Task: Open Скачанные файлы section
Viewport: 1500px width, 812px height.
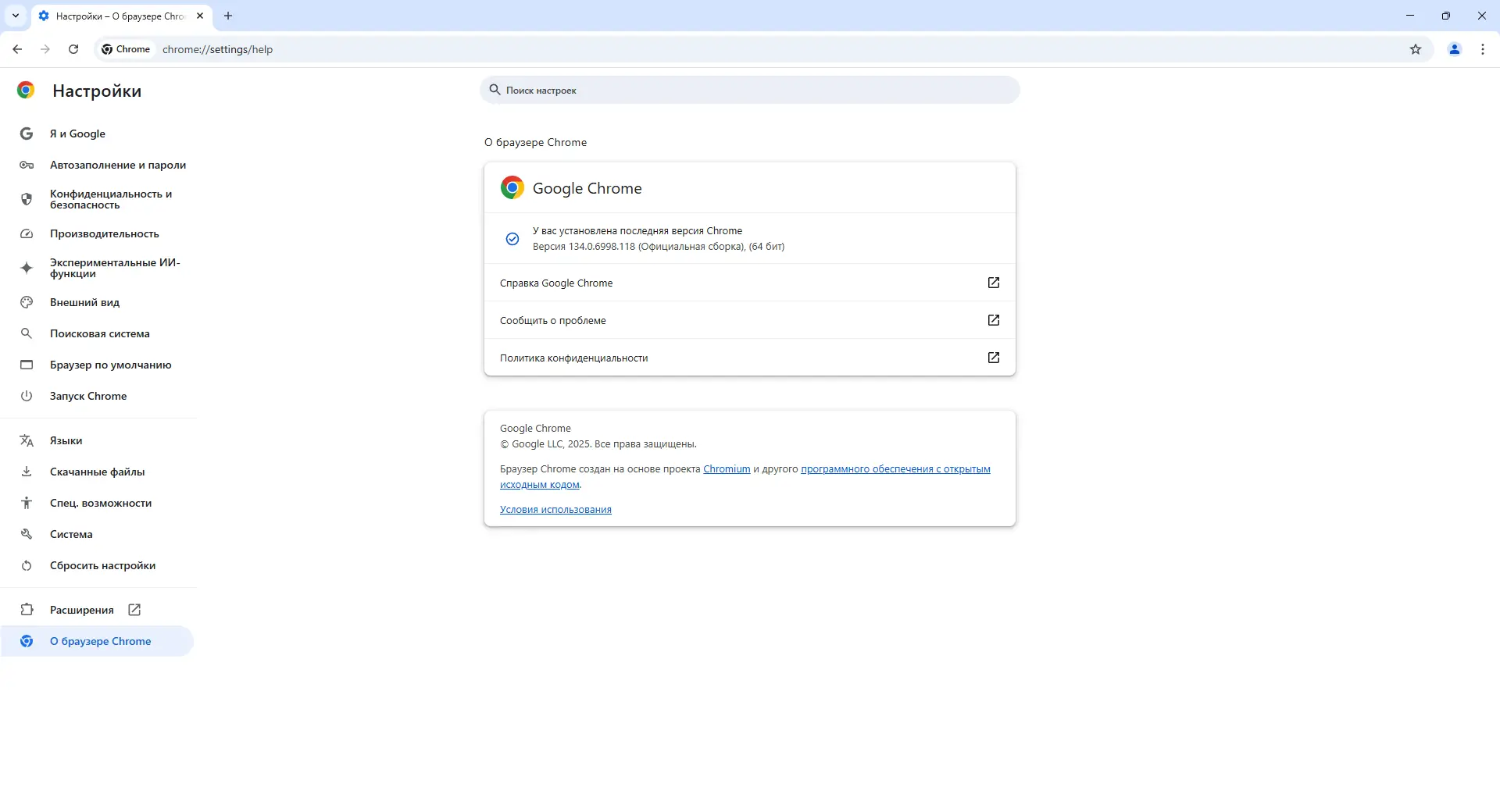Action: coord(97,472)
